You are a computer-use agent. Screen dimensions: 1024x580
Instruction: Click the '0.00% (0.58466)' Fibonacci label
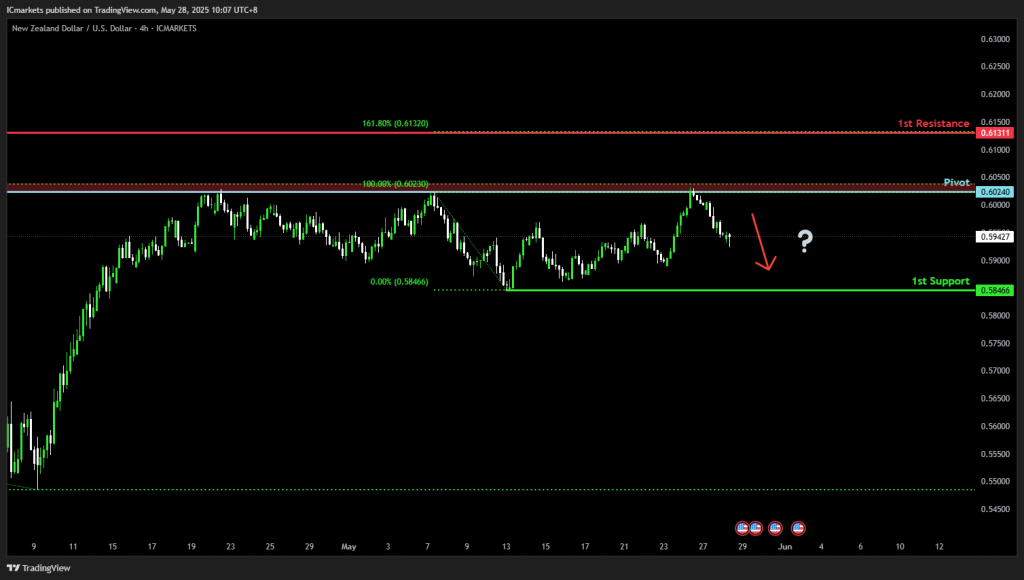(x=399, y=282)
